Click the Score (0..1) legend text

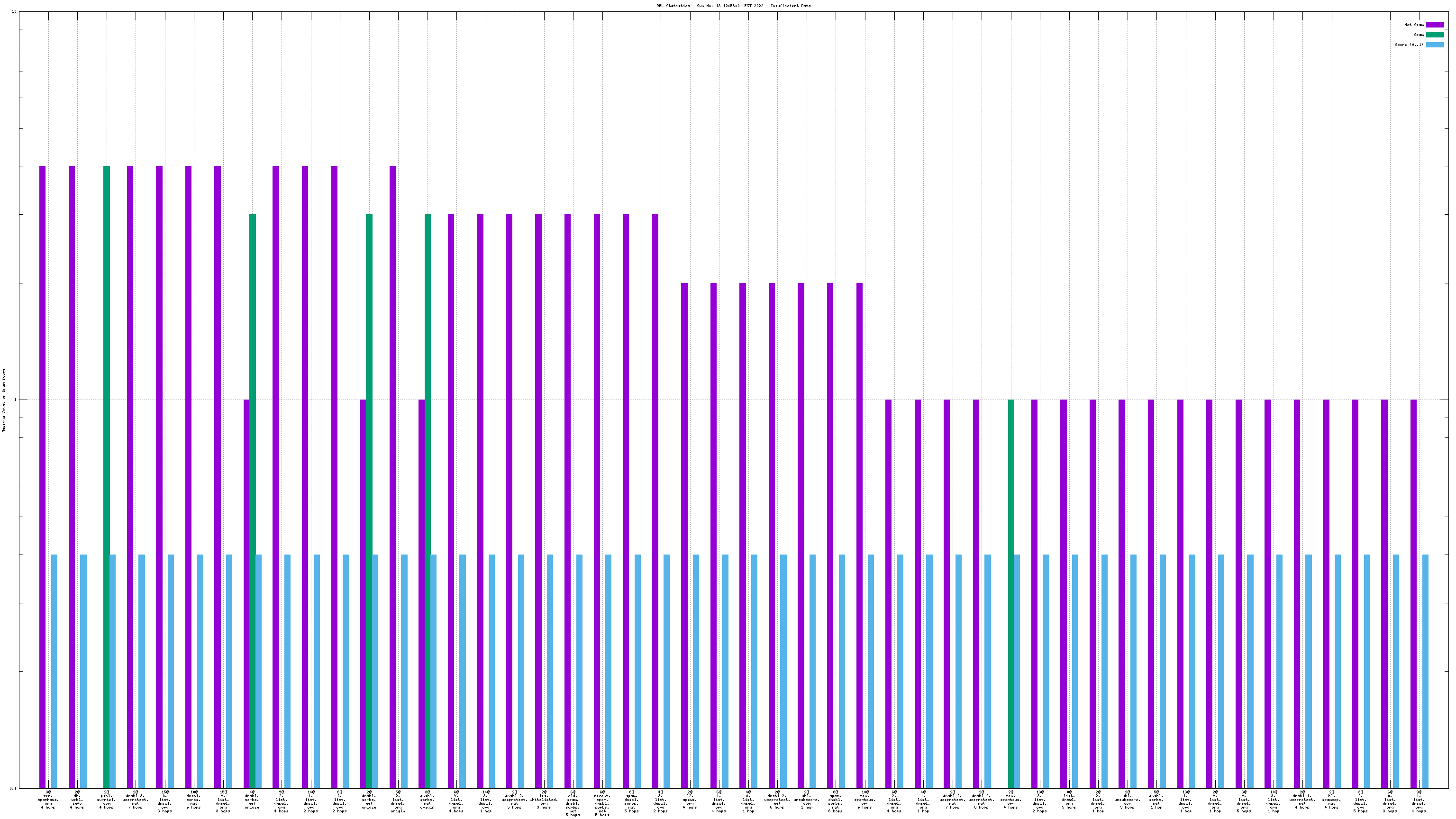(1409, 45)
